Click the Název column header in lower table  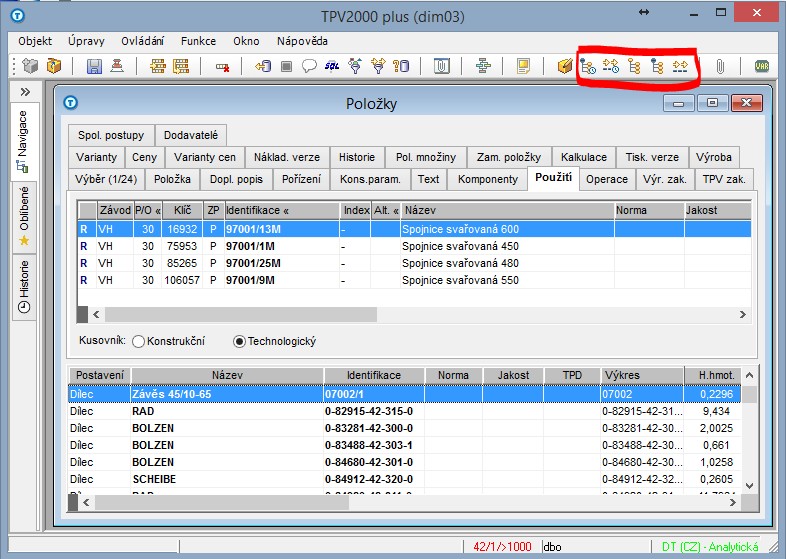tap(227, 375)
